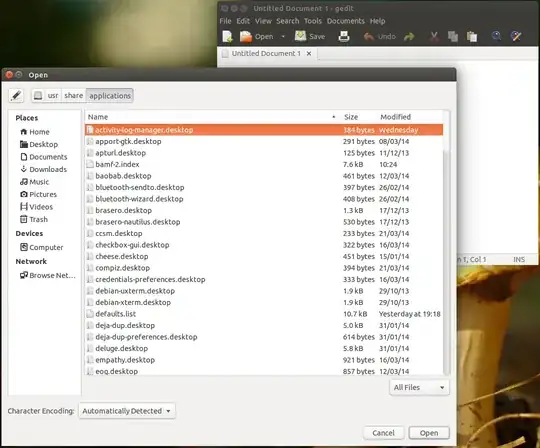
Task: Click the Print icon in gedit toolbar
Action: click(x=344, y=36)
